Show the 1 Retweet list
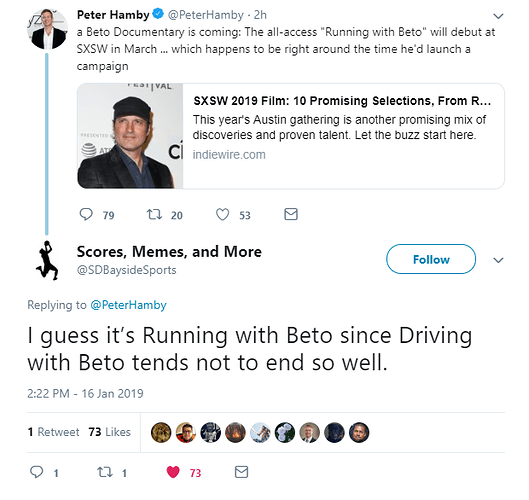529x500 pixels. click(x=54, y=432)
